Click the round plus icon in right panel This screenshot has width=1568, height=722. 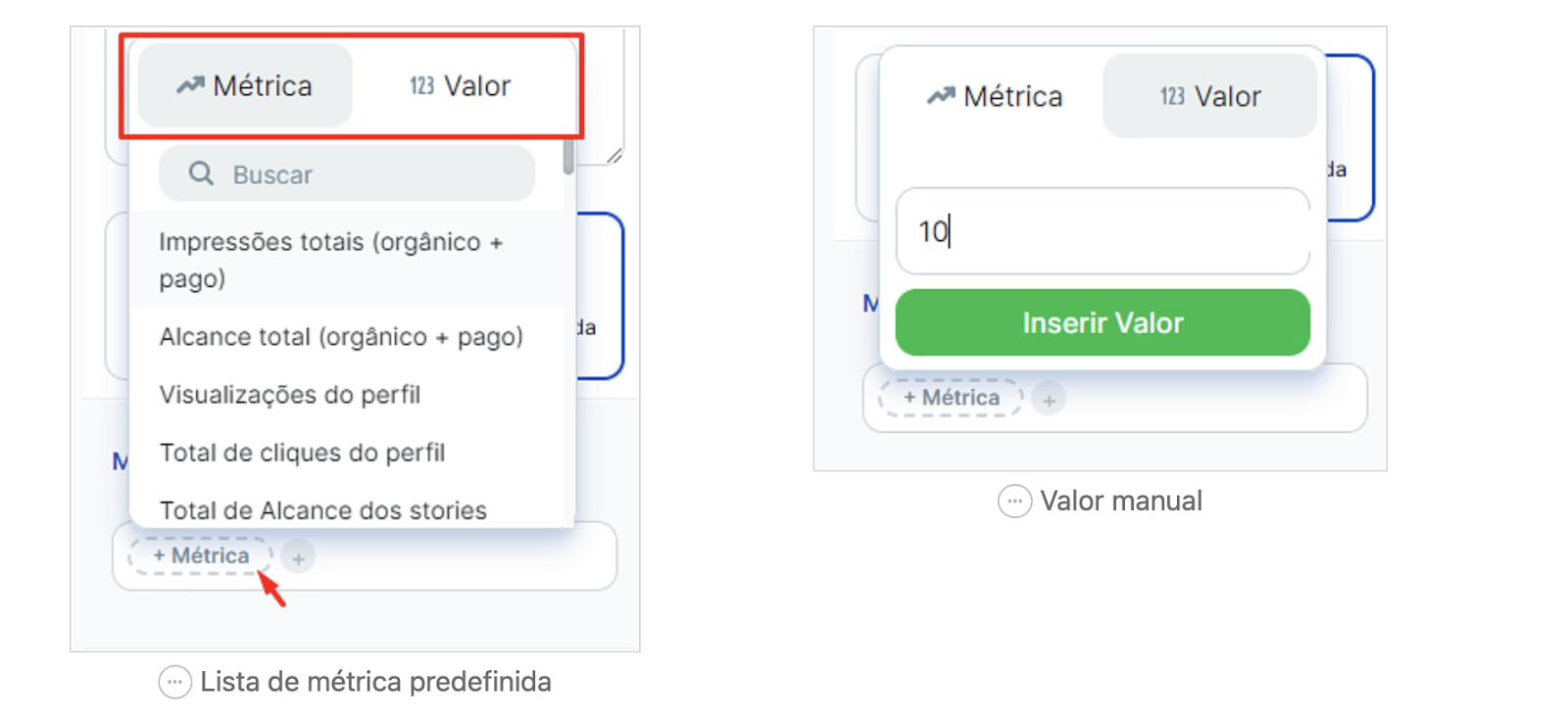coord(1049,400)
